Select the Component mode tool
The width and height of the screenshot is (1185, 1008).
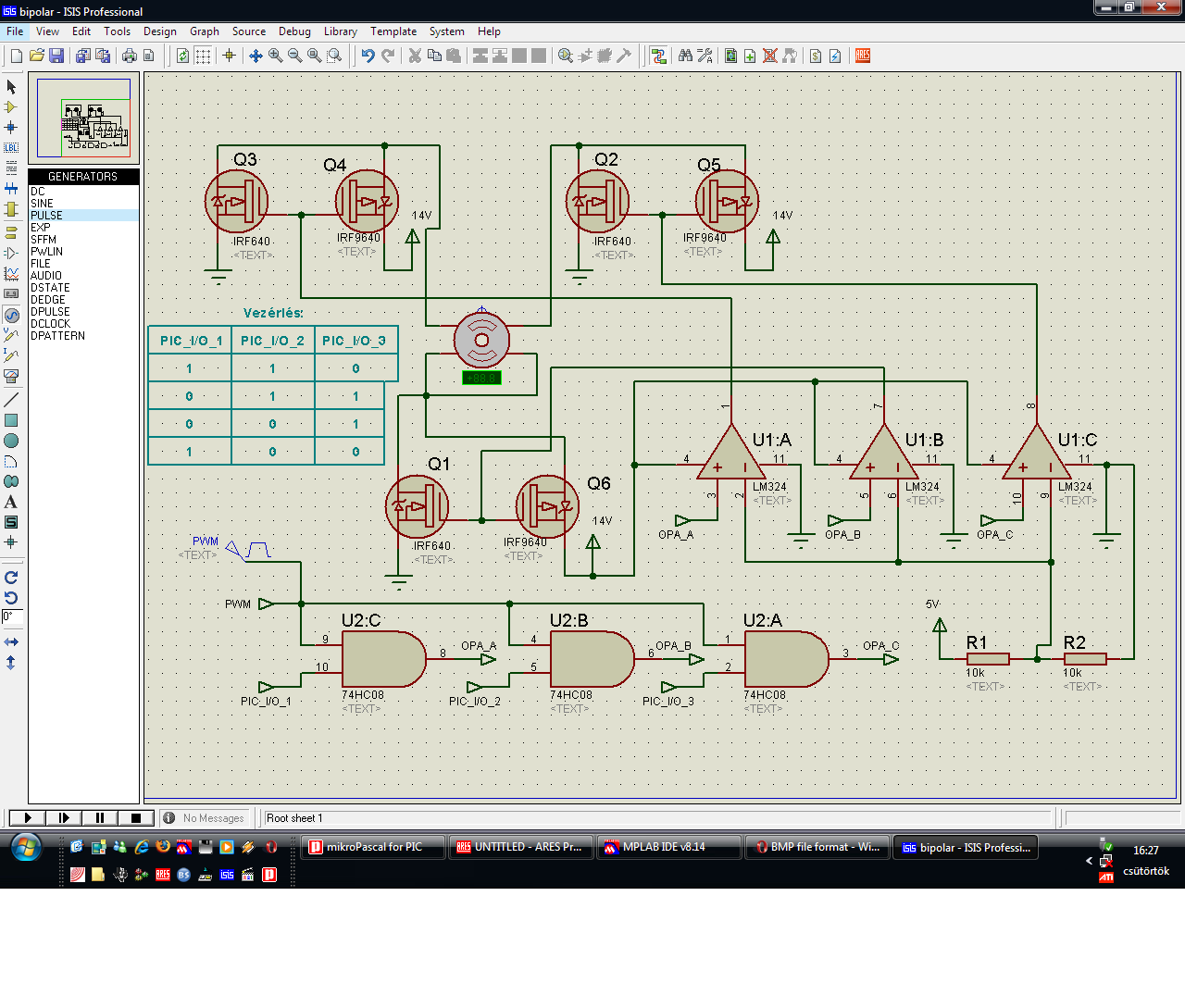[11, 106]
